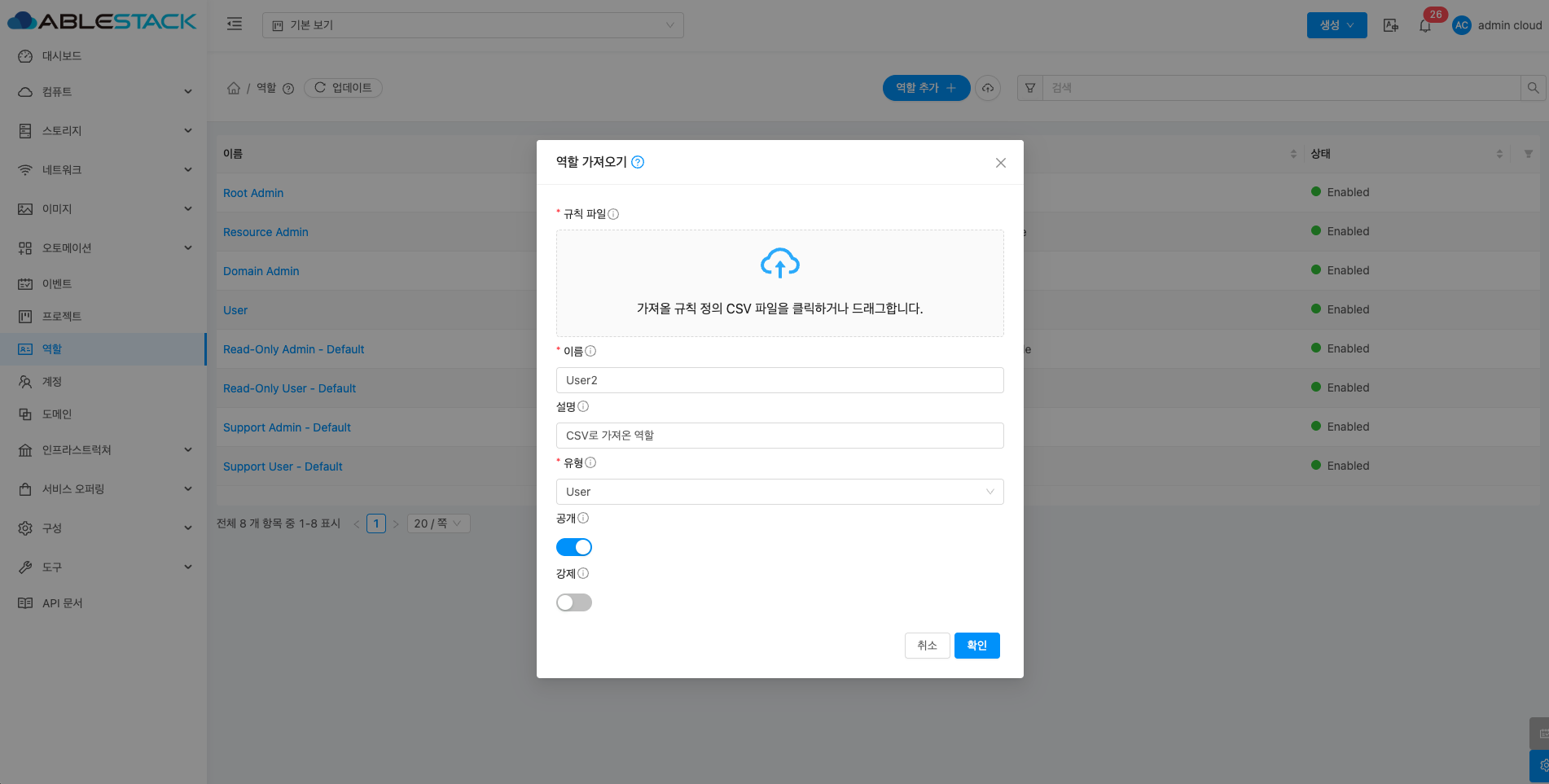Sort by the 상태 column sort arrows
Image resolution: width=1549 pixels, height=784 pixels.
(1499, 154)
